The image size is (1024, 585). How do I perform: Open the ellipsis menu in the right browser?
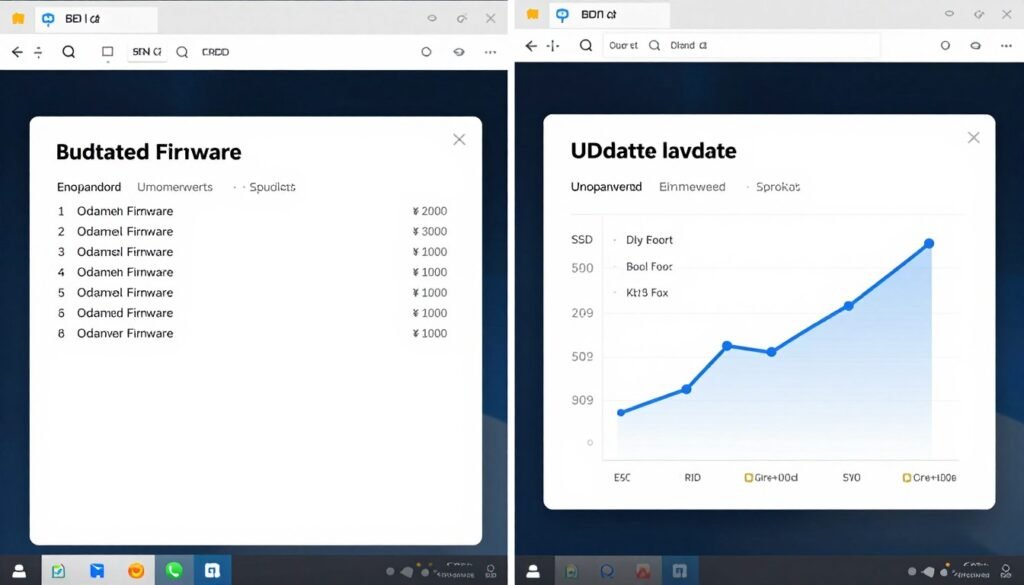click(x=1005, y=45)
